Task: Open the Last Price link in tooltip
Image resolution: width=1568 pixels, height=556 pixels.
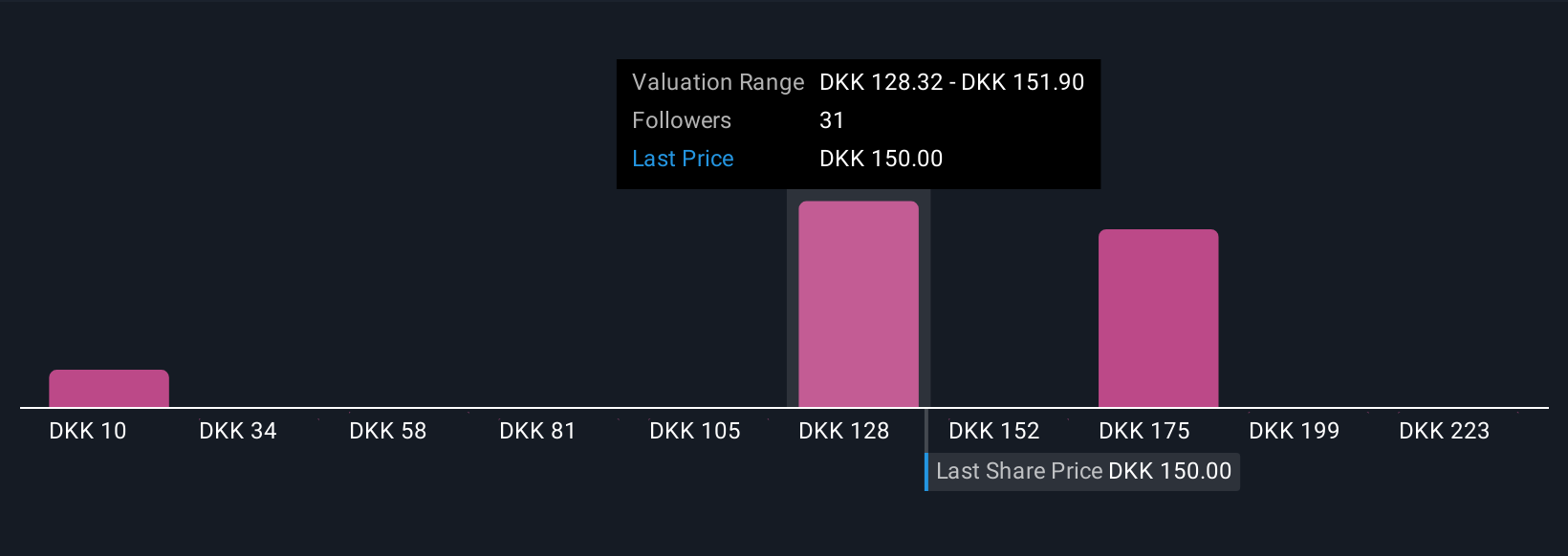Action: pyautogui.click(x=683, y=159)
